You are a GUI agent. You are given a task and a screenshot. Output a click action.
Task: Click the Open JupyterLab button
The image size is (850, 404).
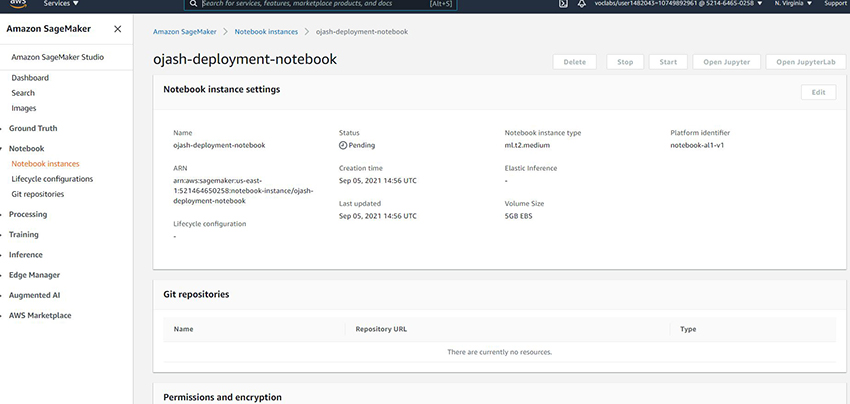click(808, 62)
